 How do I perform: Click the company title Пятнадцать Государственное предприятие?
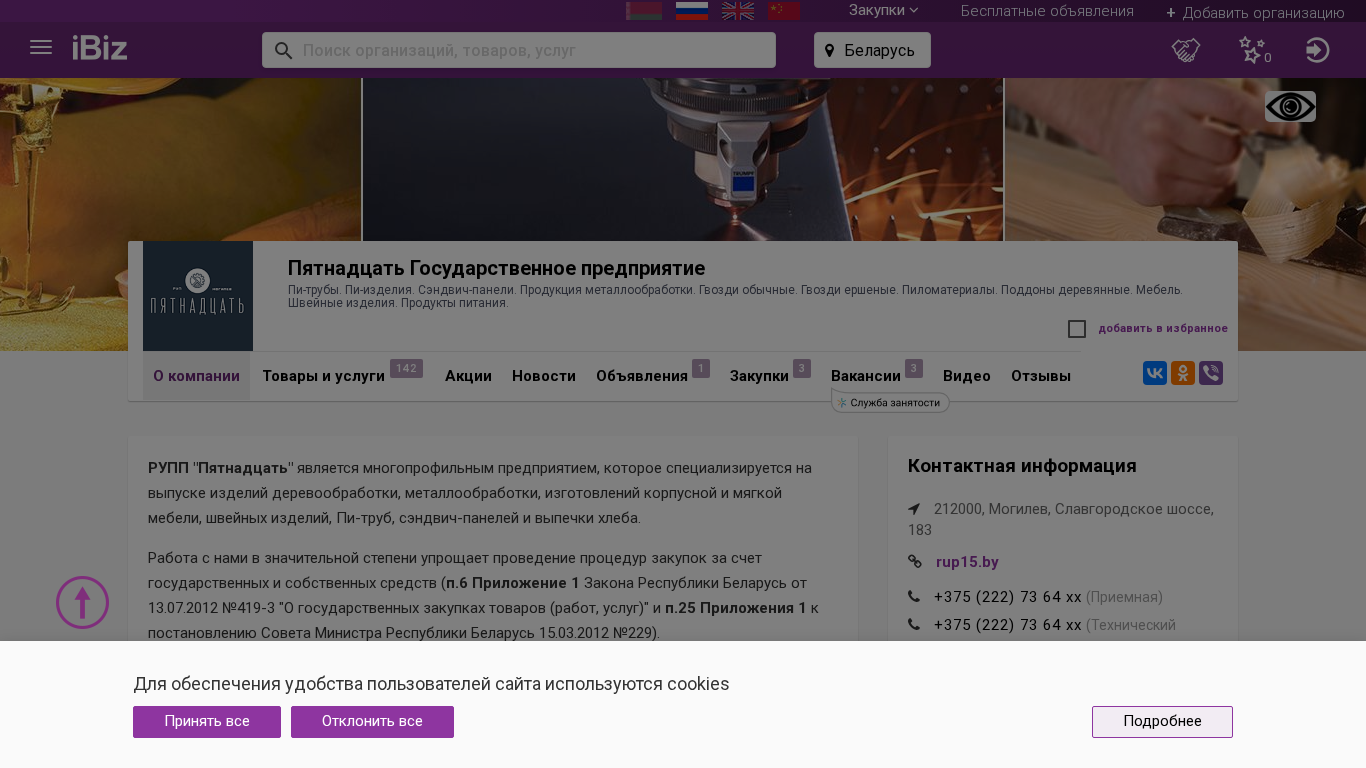coord(496,268)
